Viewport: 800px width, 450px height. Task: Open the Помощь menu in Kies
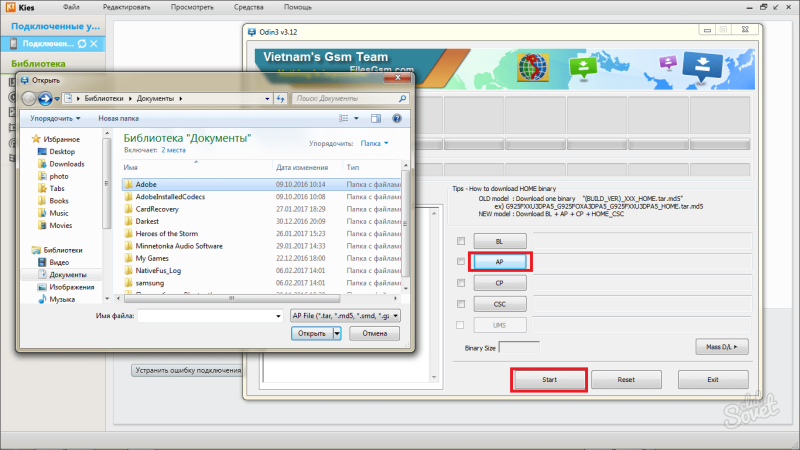(x=297, y=7)
